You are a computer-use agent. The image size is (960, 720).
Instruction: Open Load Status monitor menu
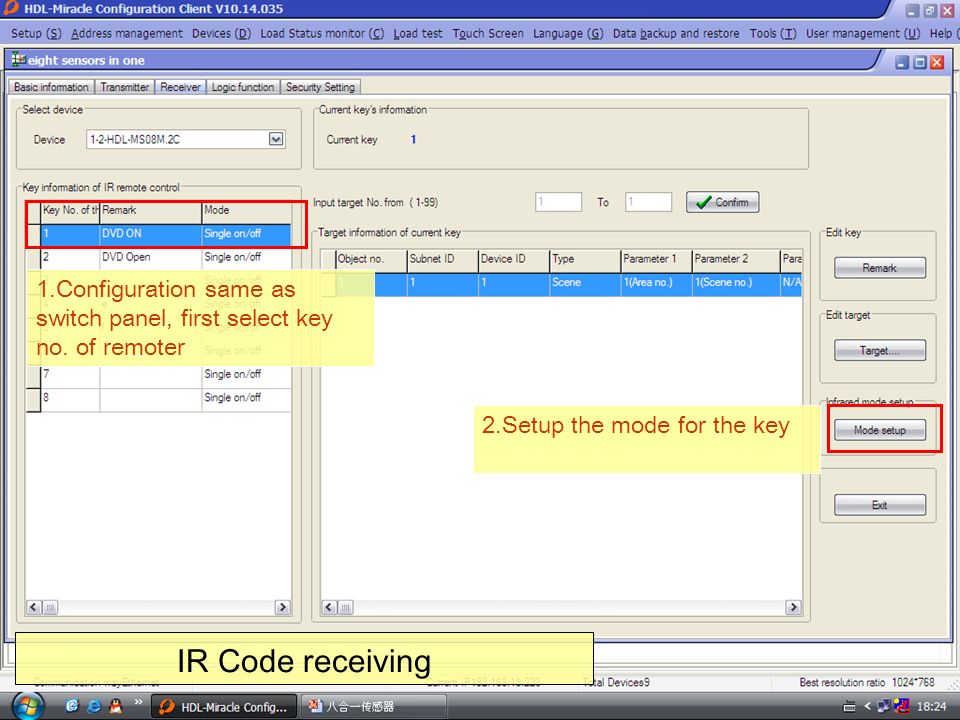coord(322,34)
